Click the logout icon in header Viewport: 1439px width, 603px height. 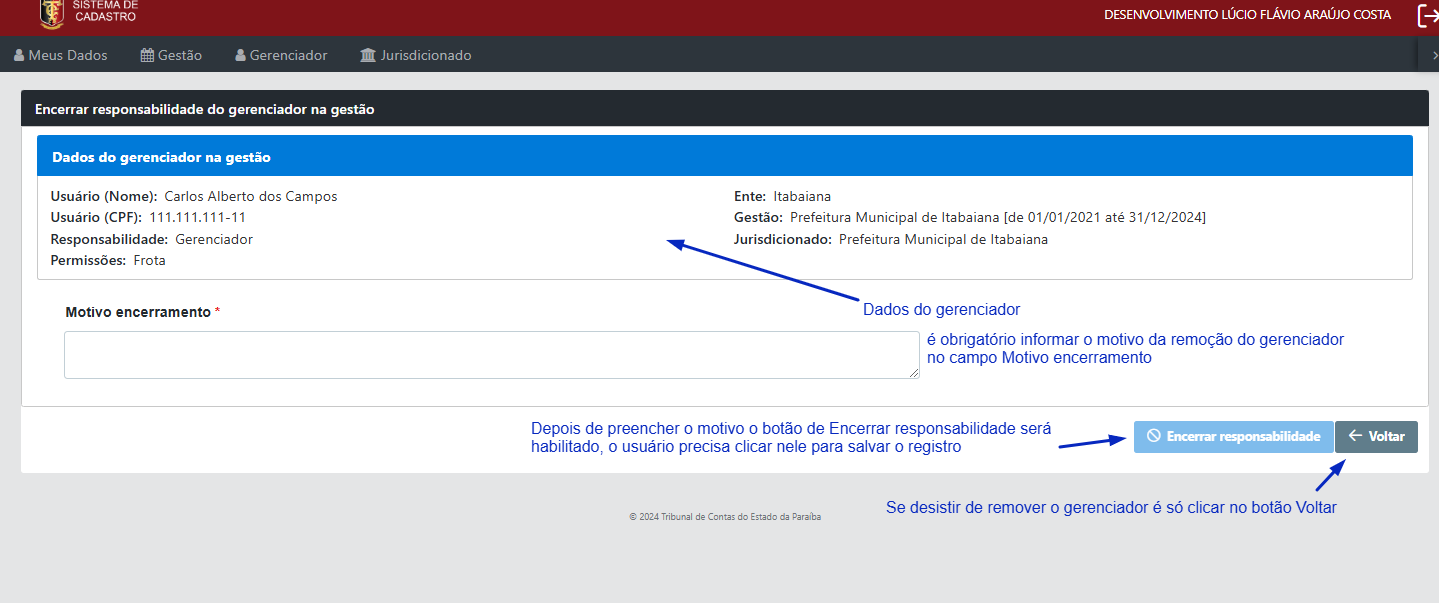click(1428, 15)
